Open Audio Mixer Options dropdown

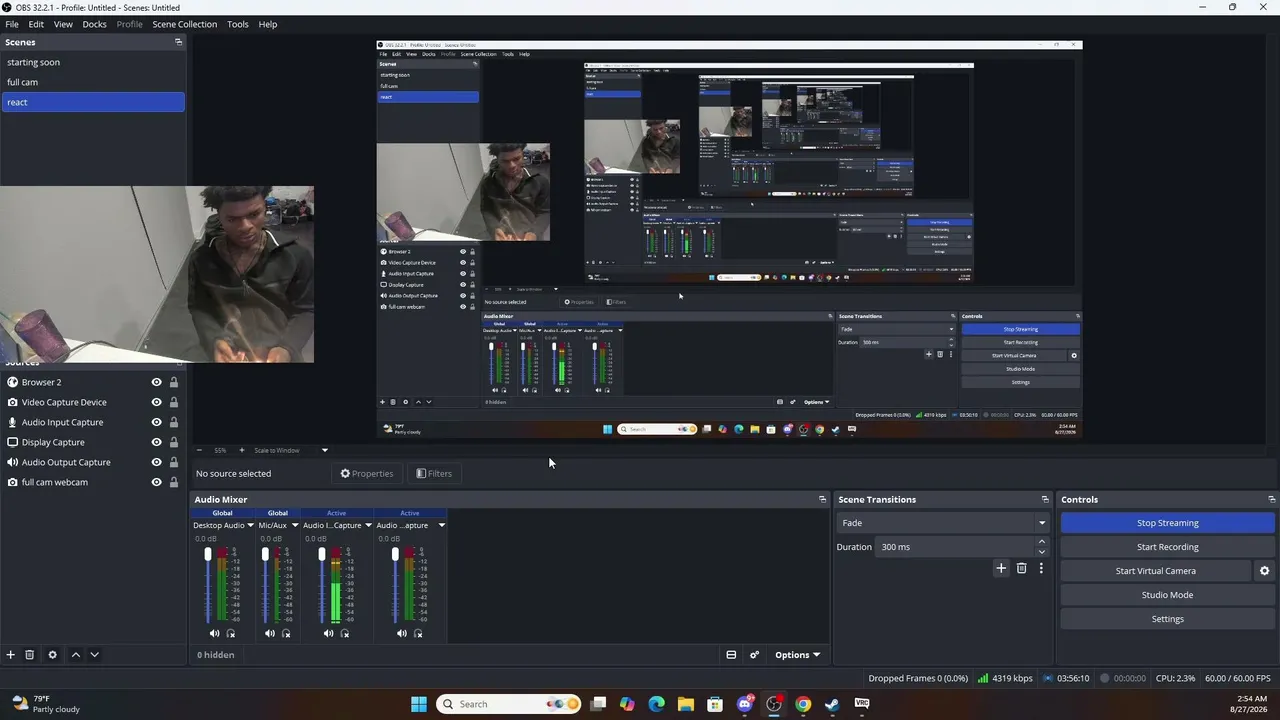(x=797, y=655)
